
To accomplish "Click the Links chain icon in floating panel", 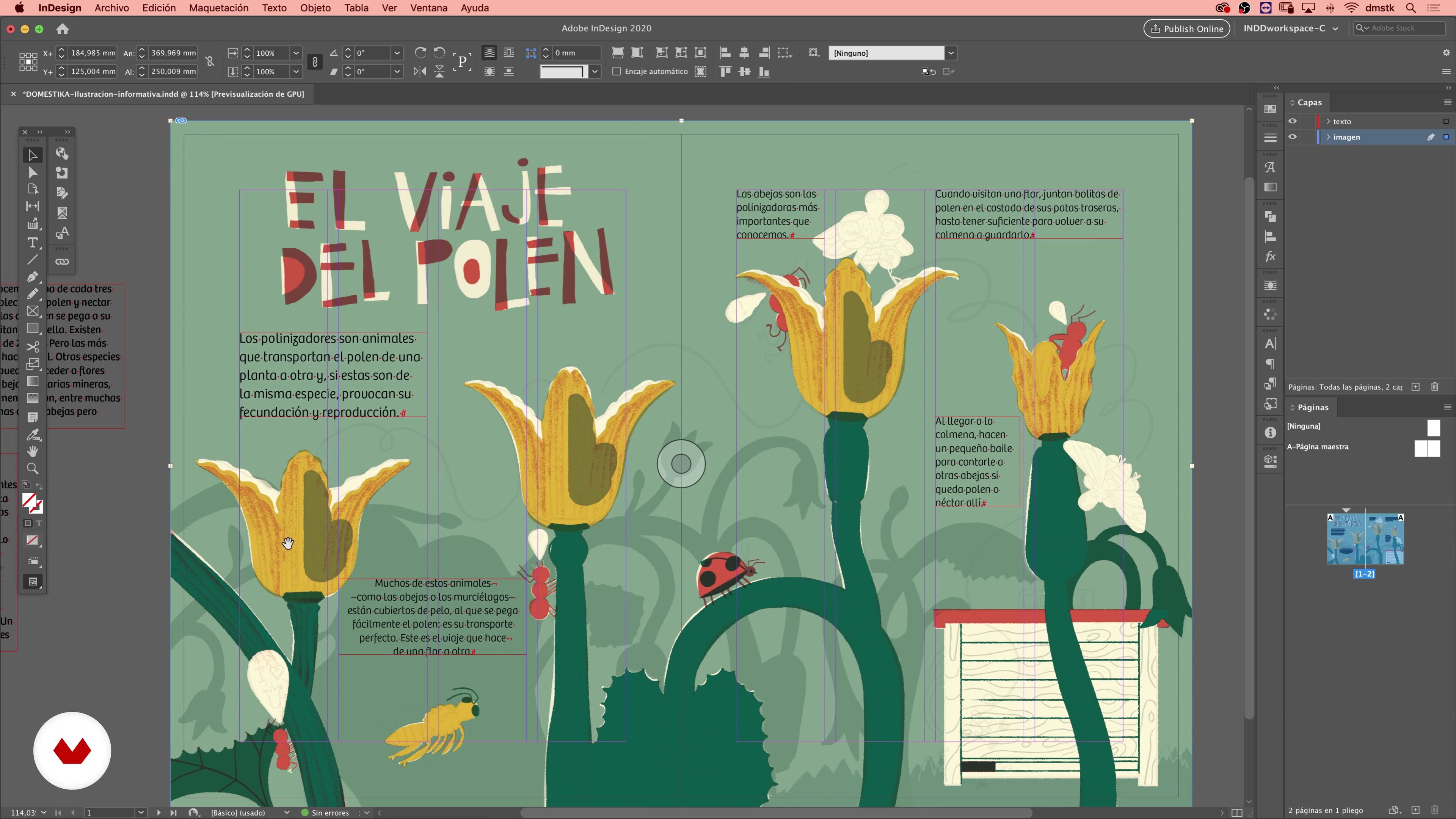I will [62, 262].
